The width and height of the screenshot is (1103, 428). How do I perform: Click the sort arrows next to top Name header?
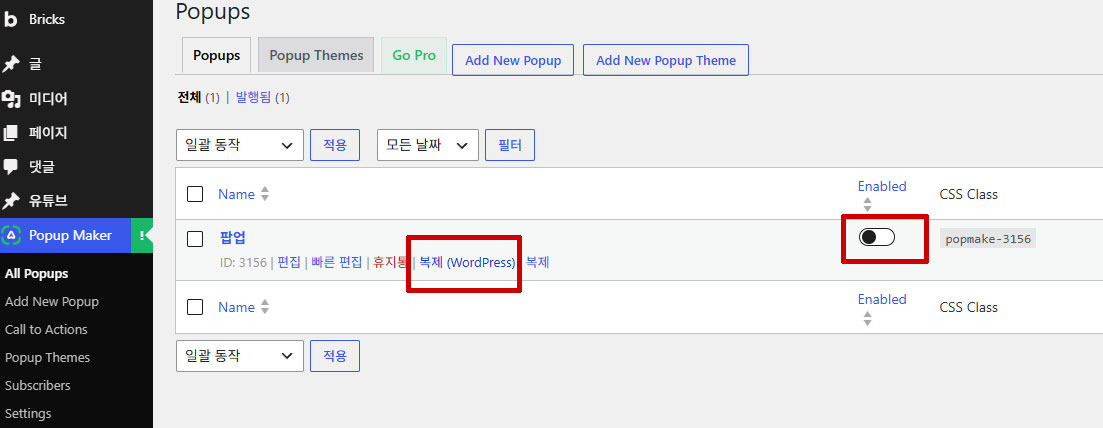coord(264,194)
